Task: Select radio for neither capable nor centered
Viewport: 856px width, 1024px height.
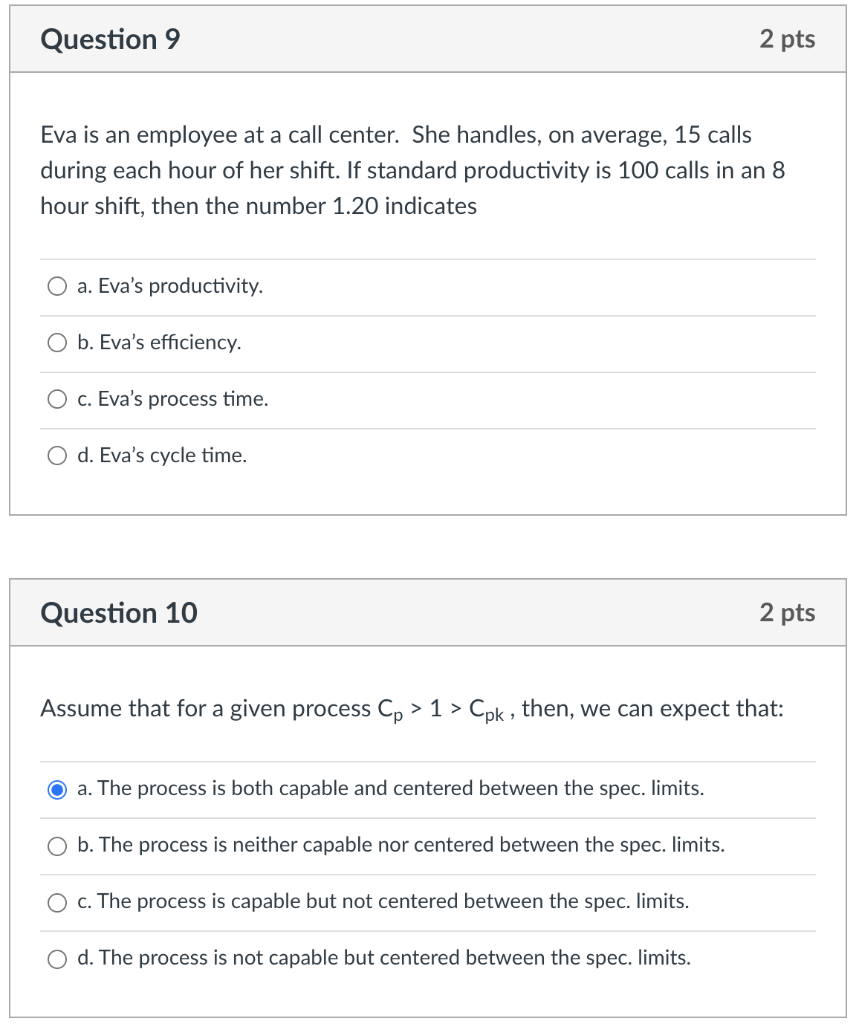Action: tap(58, 845)
